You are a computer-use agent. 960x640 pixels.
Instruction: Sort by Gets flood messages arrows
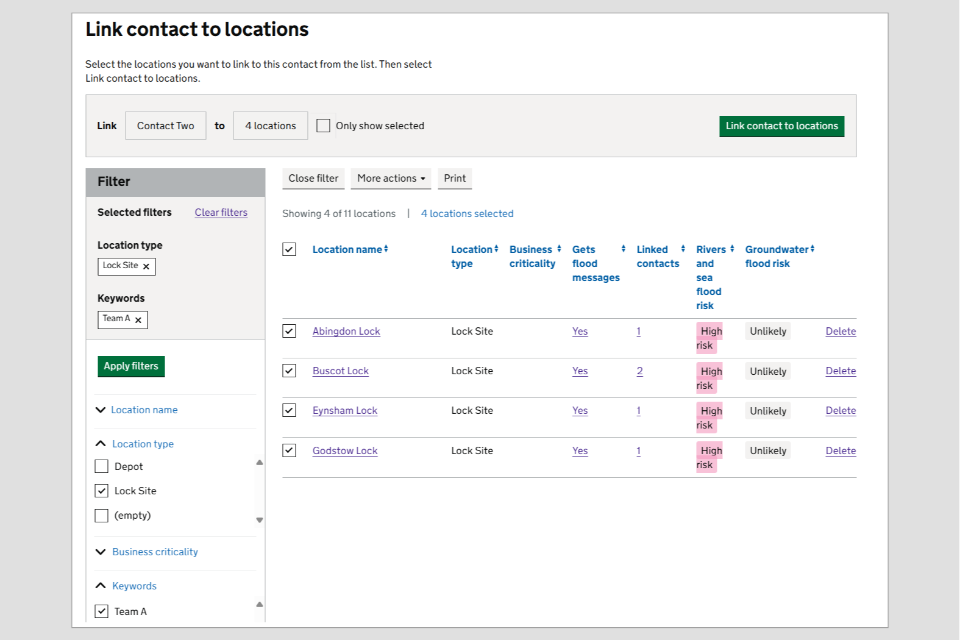click(623, 249)
